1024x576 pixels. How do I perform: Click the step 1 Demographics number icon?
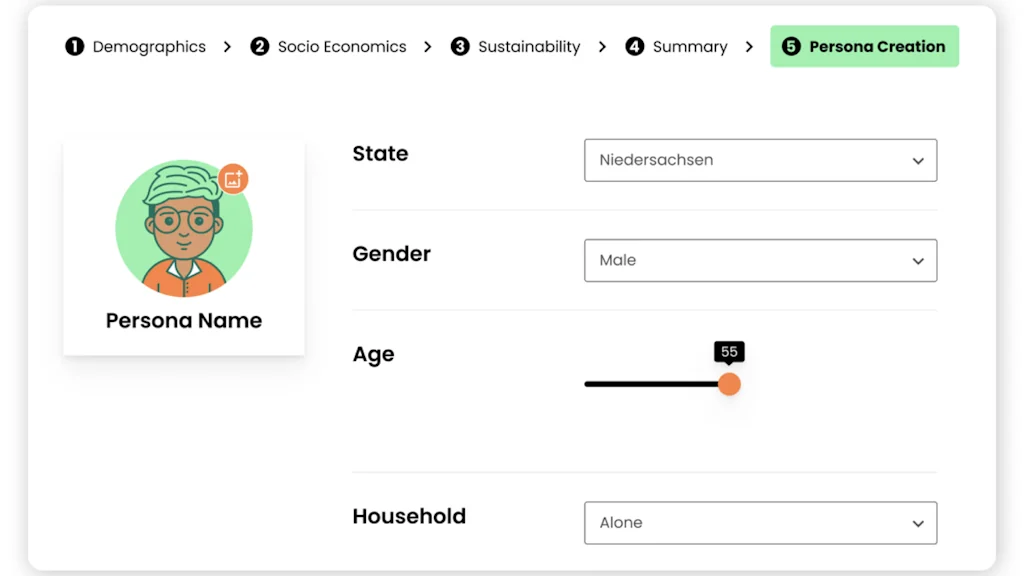75,46
